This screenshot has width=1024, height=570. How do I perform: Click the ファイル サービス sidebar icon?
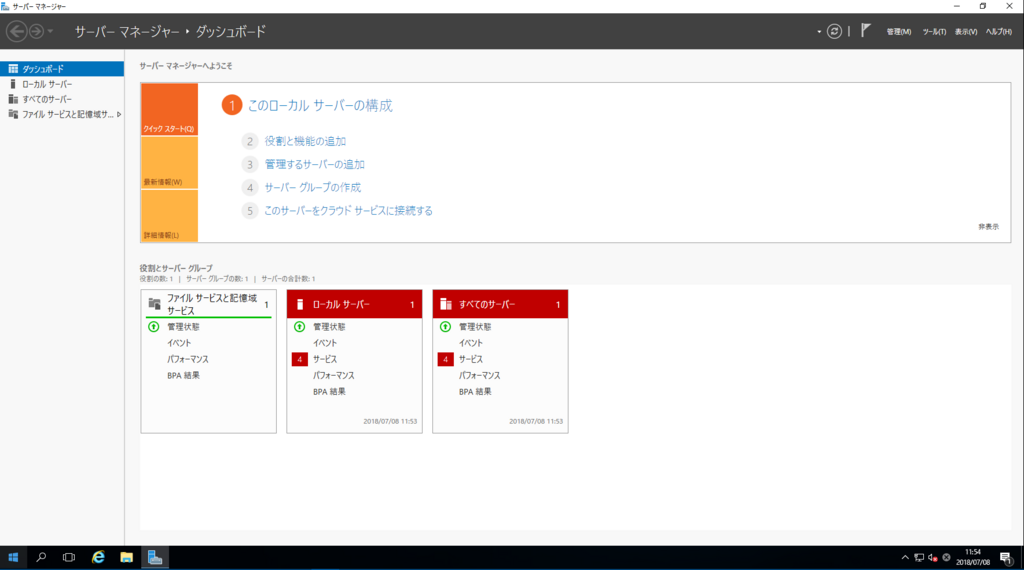point(13,114)
